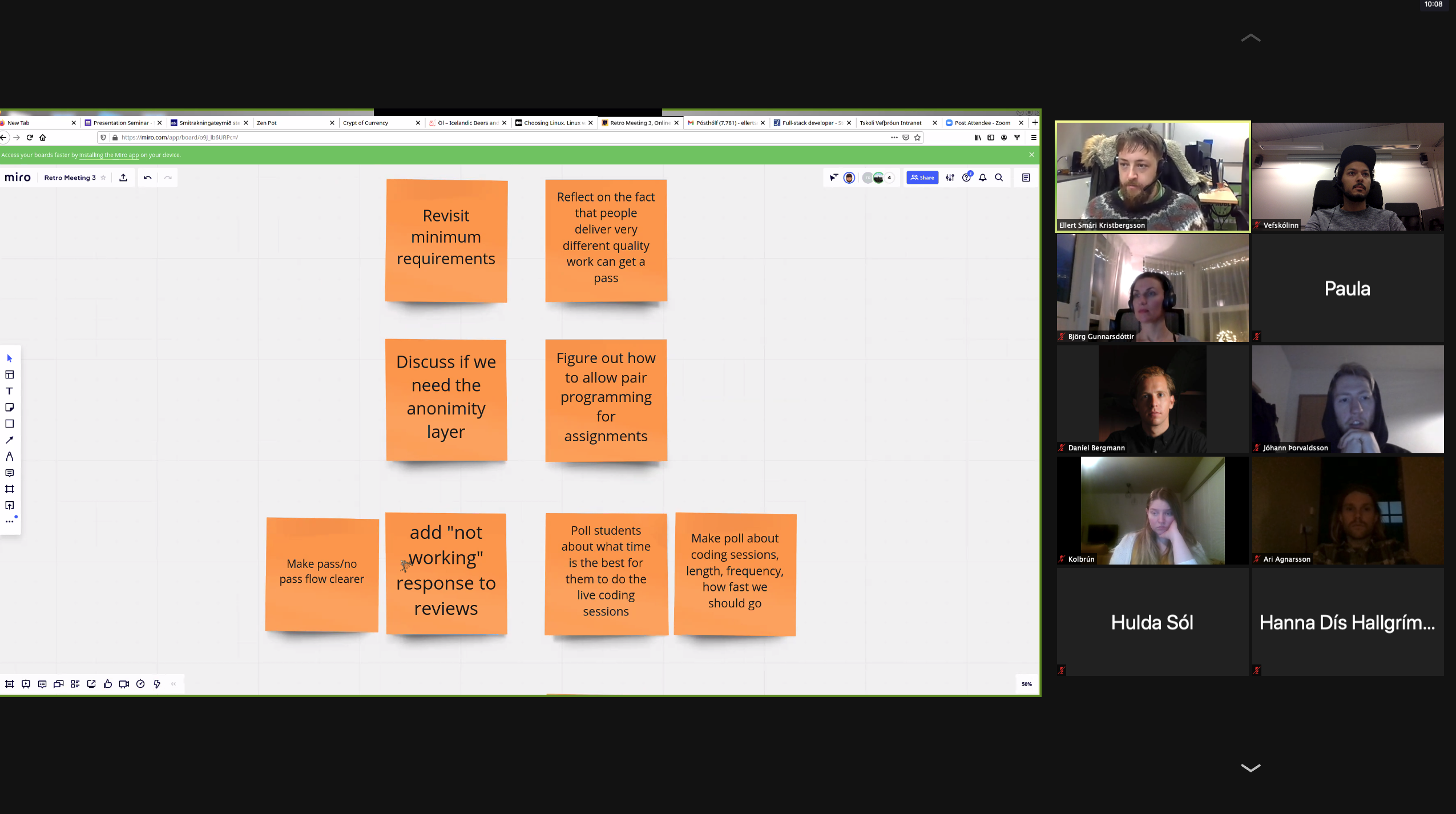The image size is (1456, 814).
Task: Choose the arrow connector tool
Action: 9,440
